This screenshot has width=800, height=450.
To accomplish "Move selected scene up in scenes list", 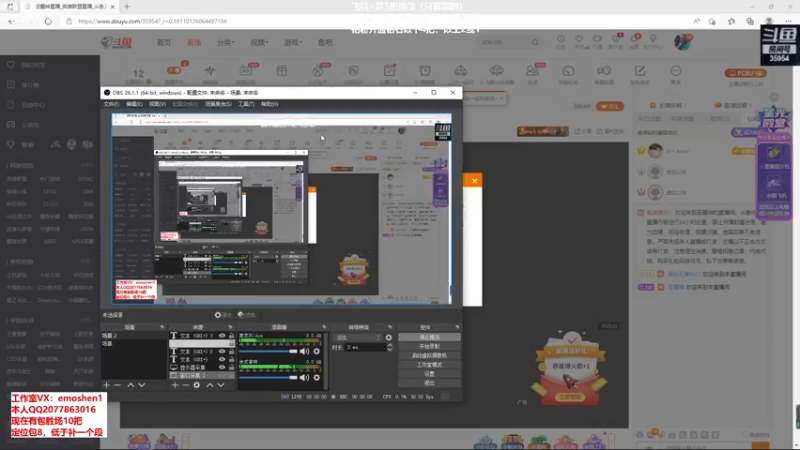I will click(131, 385).
